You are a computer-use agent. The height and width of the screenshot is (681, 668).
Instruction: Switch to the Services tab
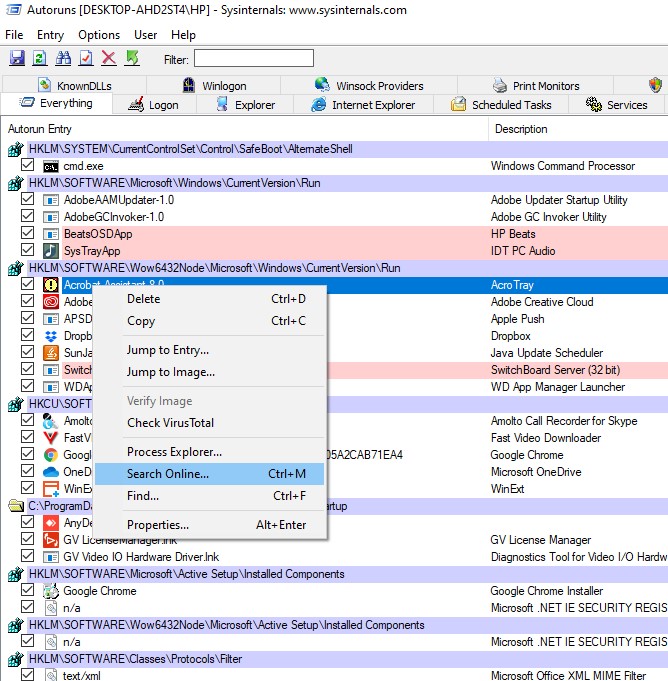pos(617,105)
